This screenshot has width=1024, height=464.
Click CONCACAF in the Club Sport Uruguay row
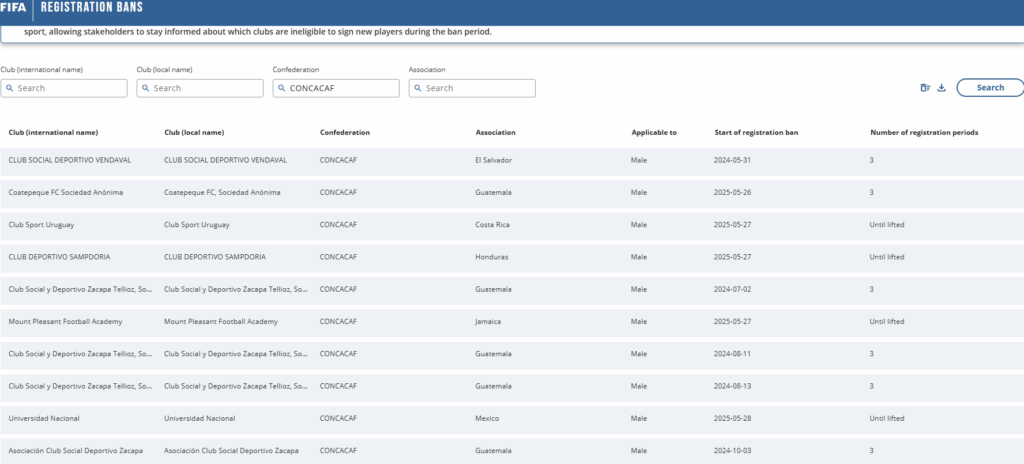point(338,225)
